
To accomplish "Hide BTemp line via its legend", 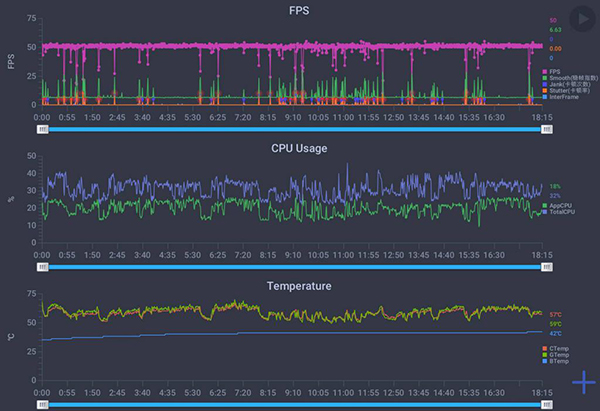I will [558, 362].
